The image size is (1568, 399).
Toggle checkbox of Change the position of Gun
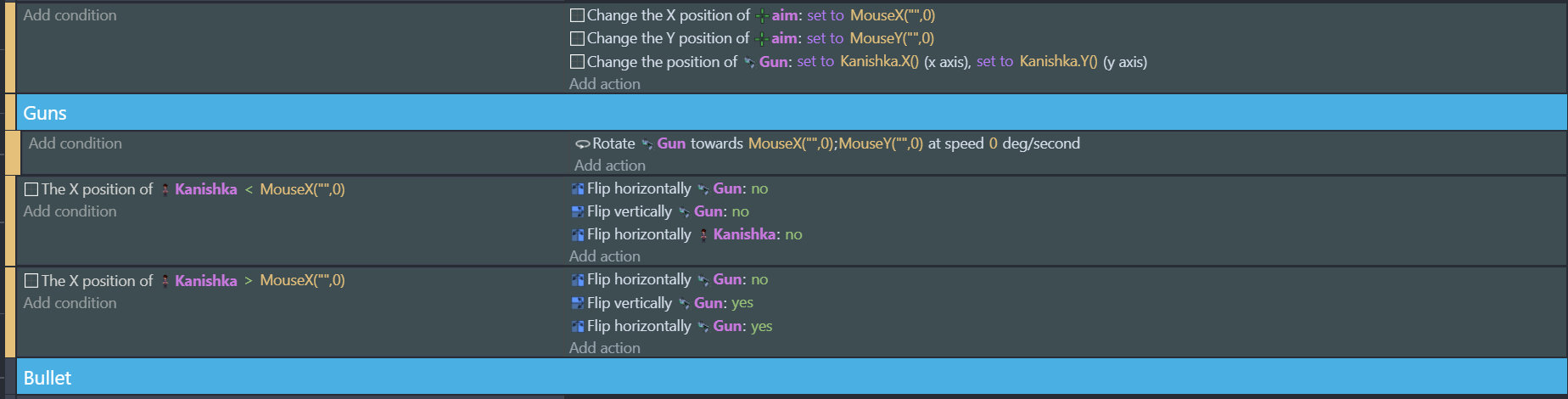577,62
